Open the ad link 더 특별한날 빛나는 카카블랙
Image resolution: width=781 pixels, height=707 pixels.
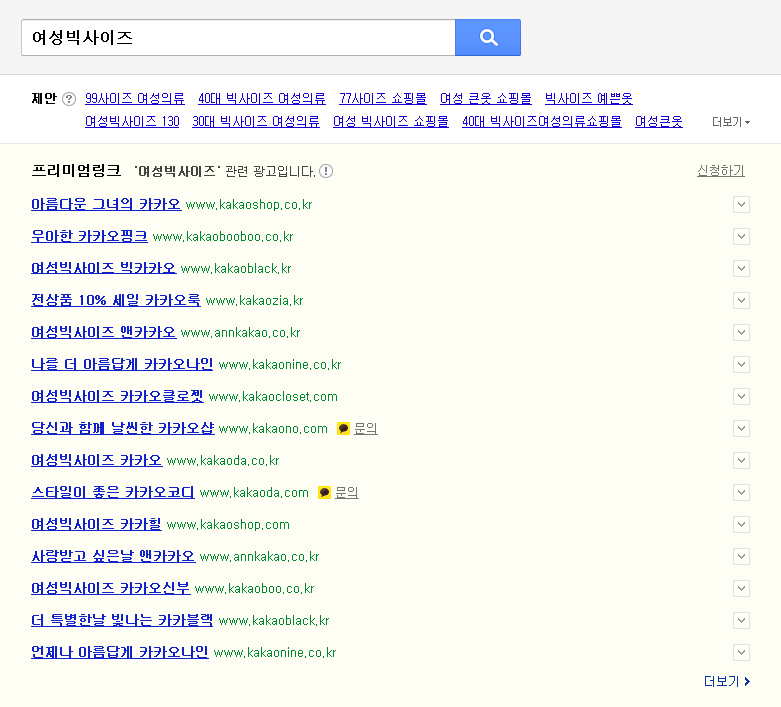click(x=122, y=620)
